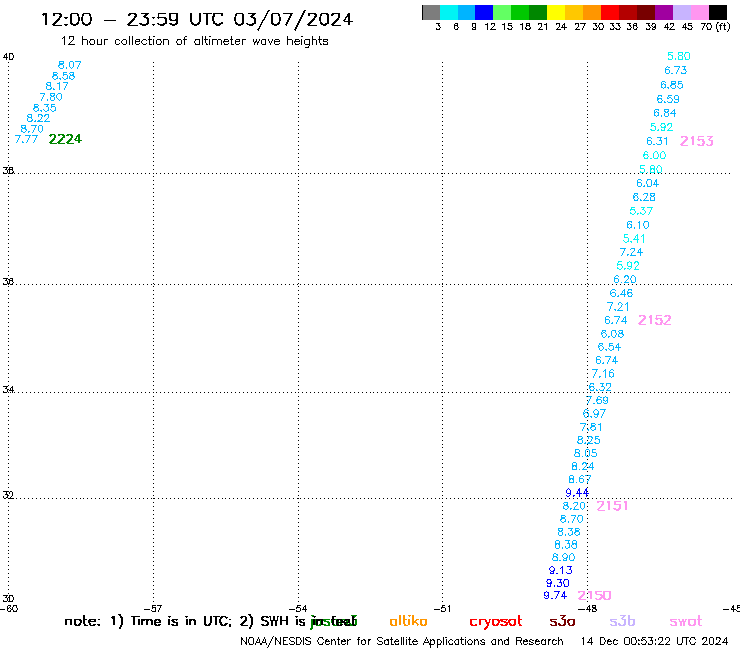Select the wave height value 6.10
The height and width of the screenshot is (650, 740).
pos(638,226)
